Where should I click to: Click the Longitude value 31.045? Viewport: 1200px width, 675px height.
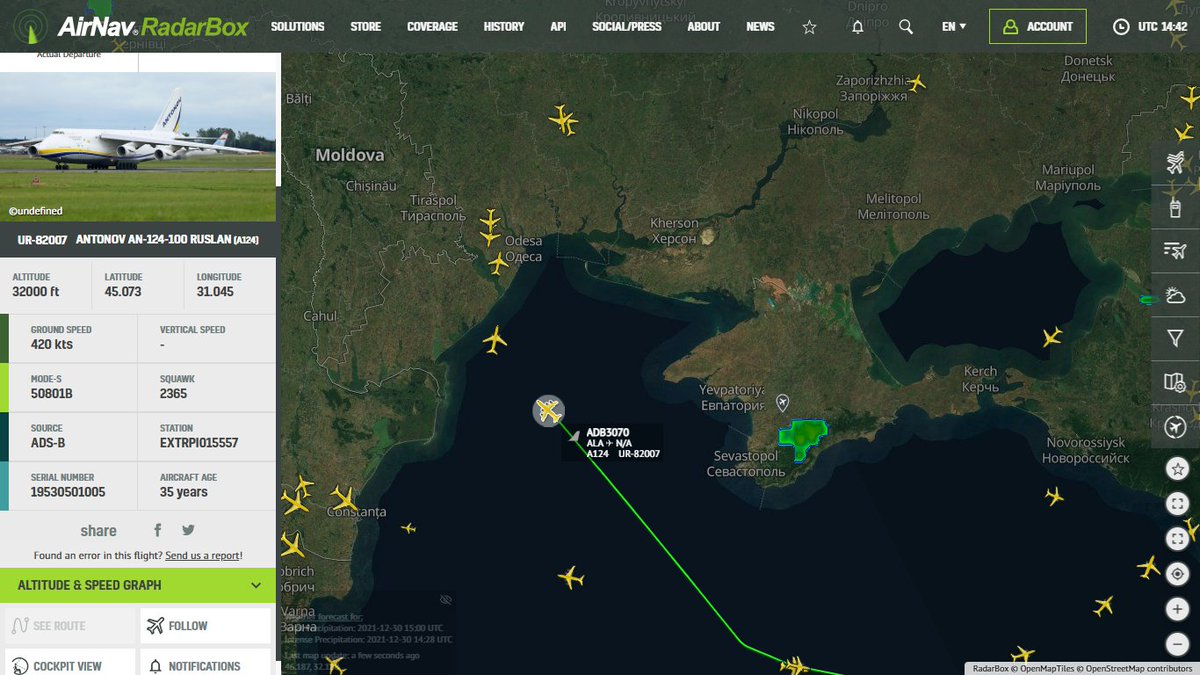pyautogui.click(x=215, y=292)
